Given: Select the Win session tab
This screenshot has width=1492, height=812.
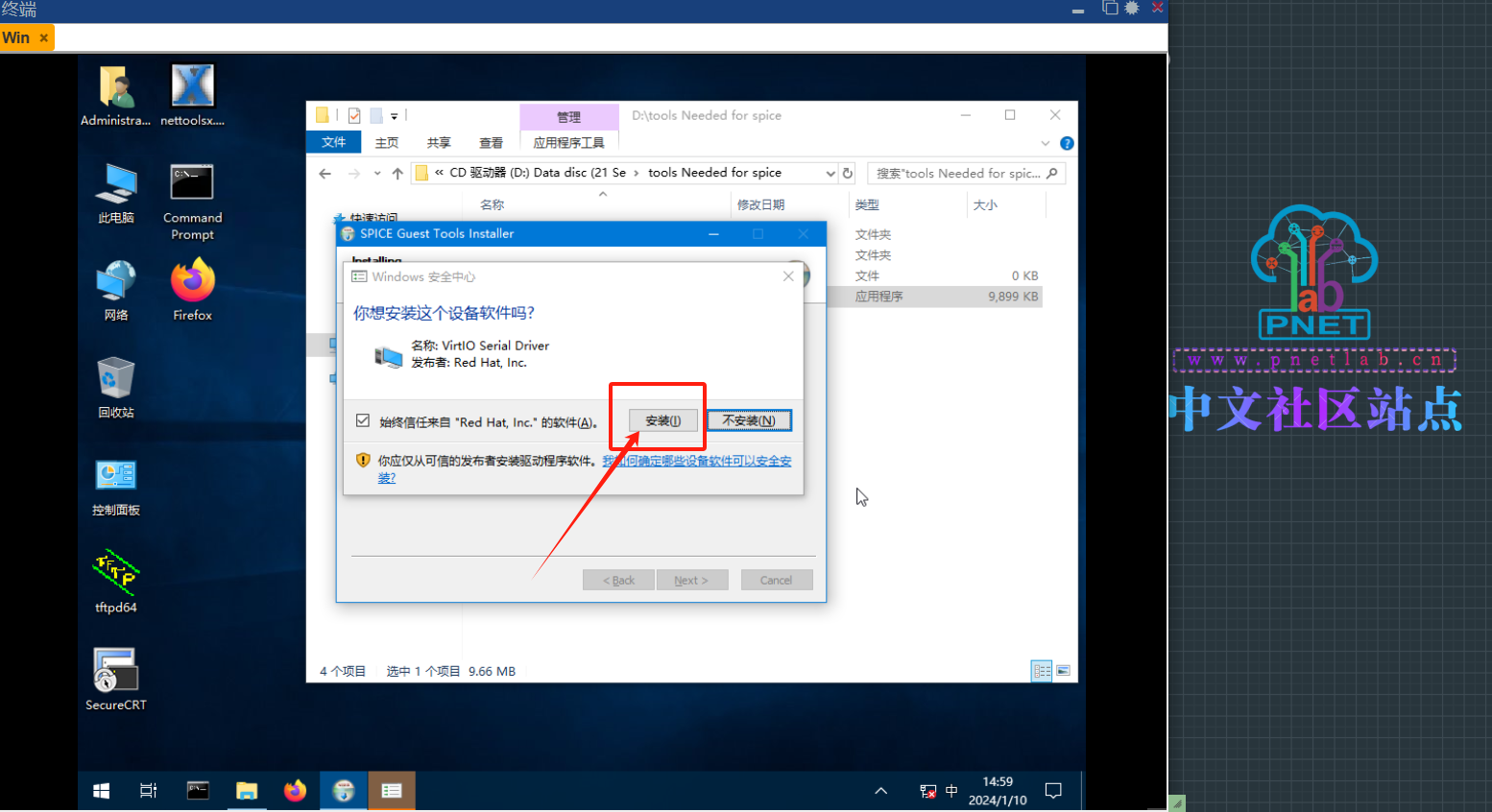Looking at the screenshot, I should click(x=16, y=37).
